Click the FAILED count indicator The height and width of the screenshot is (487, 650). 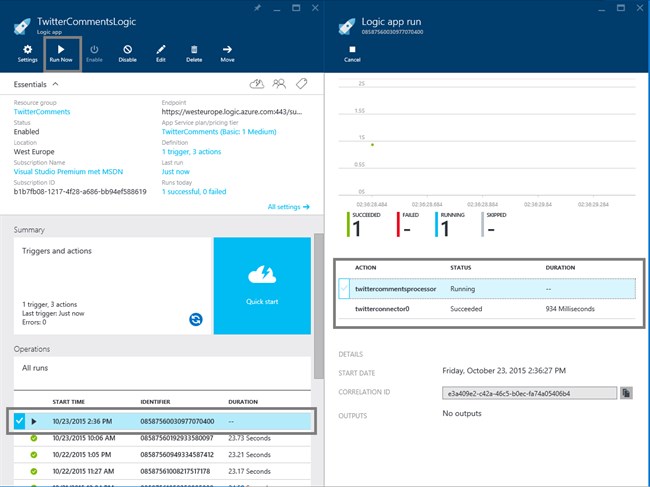(x=407, y=224)
